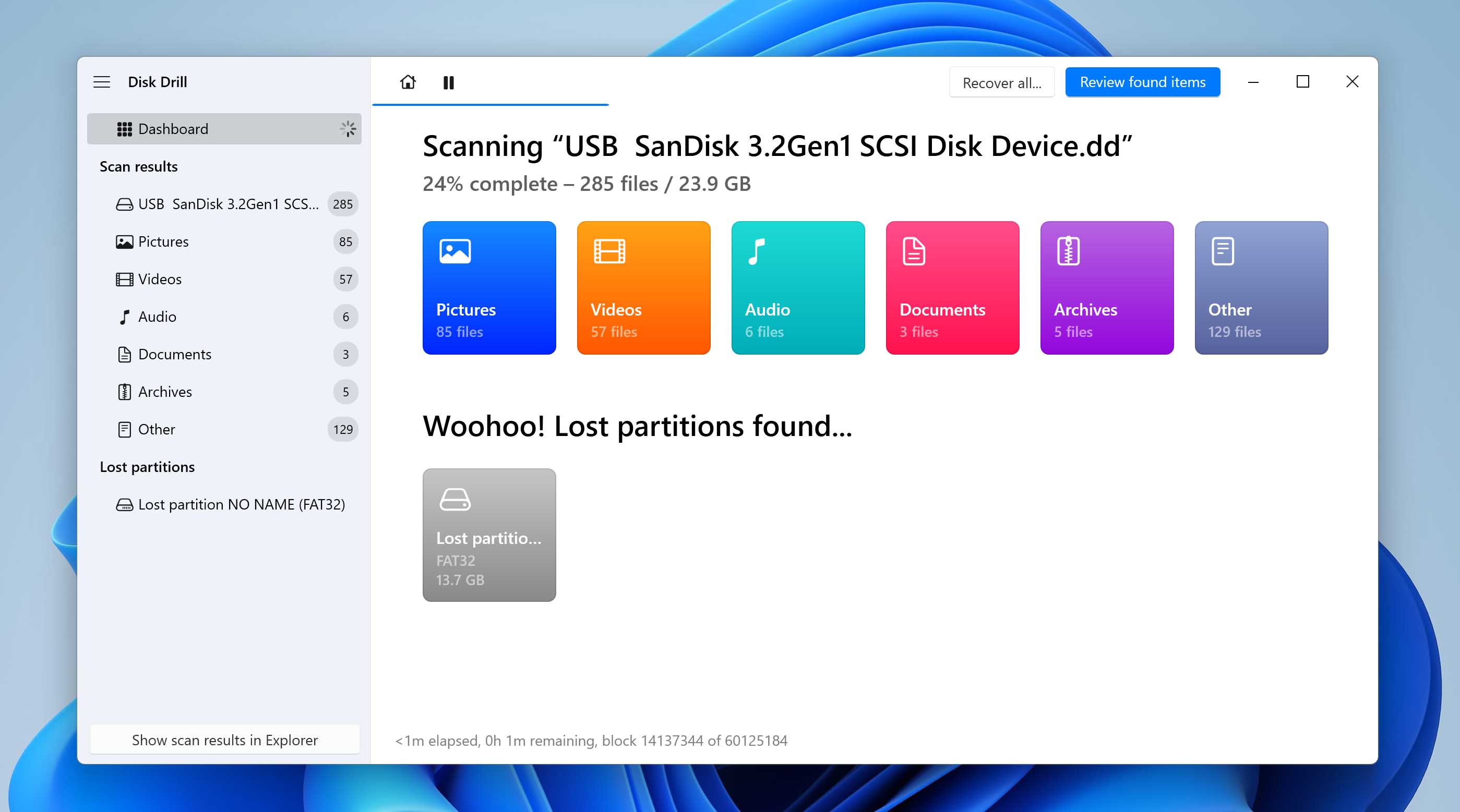Open Pictures in the sidebar
The height and width of the screenshot is (812, 1460).
pyautogui.click(x=224, y=241)
